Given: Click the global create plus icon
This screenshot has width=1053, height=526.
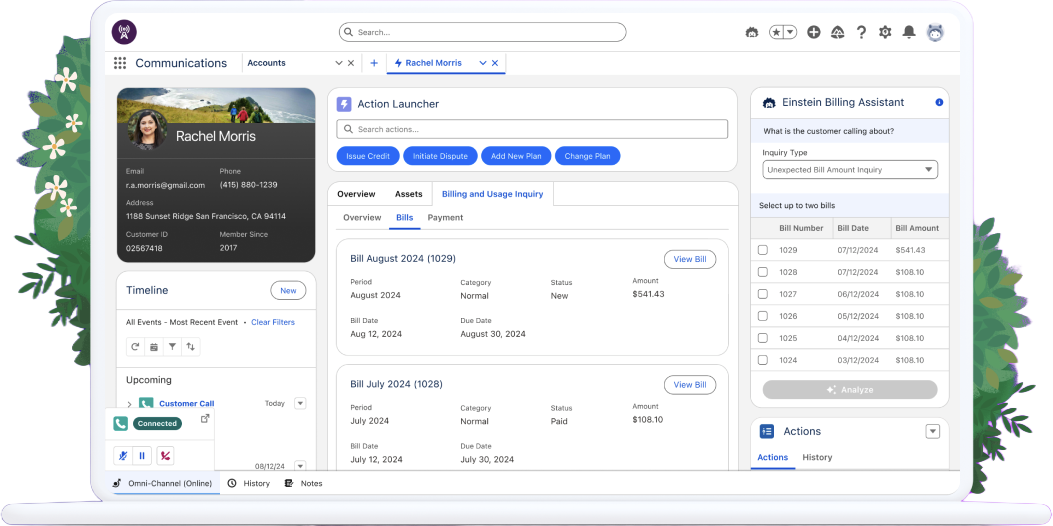Looking at the screenshot, I should [x=814, y=32].
